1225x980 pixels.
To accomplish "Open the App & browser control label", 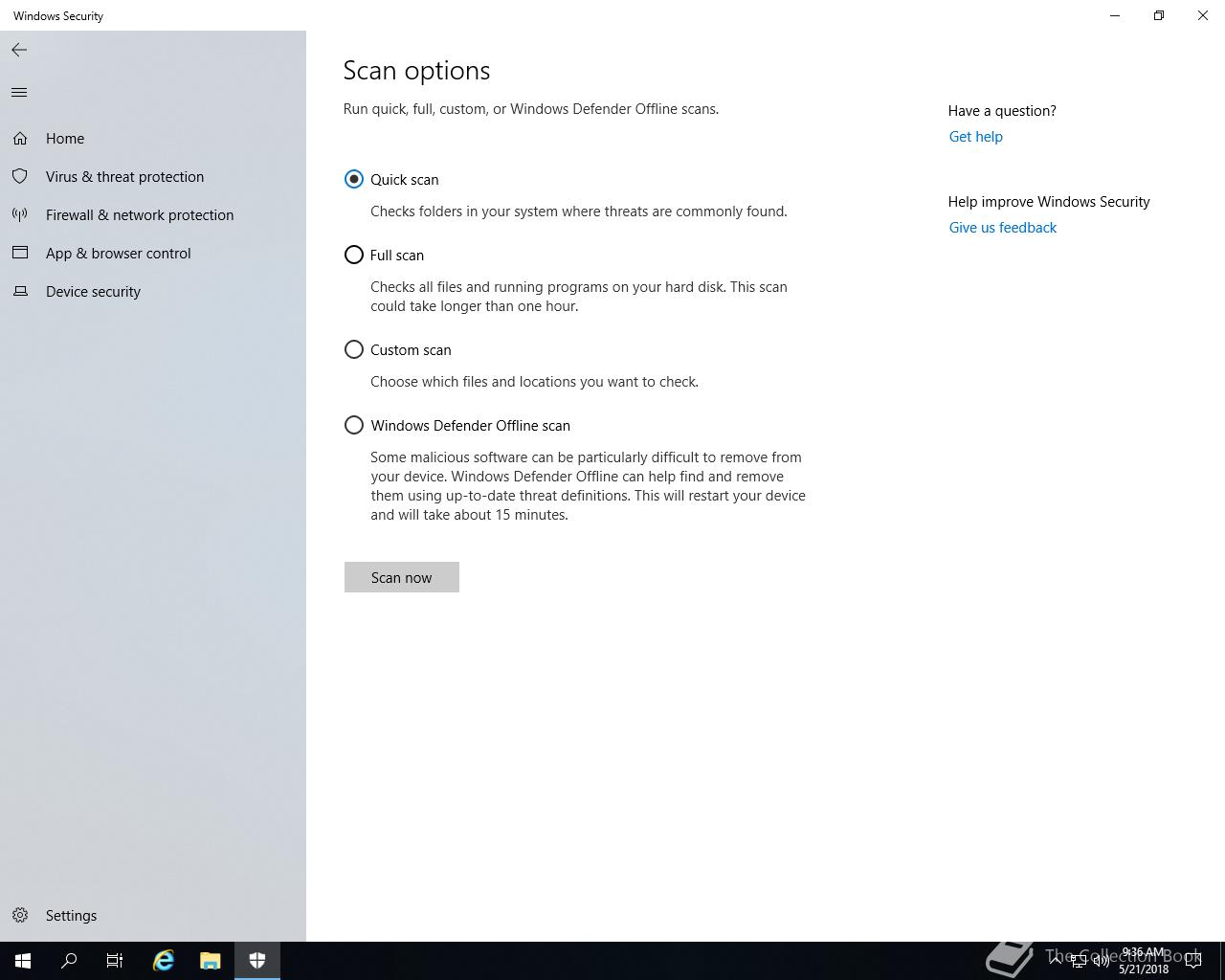I will coord(119,253).
